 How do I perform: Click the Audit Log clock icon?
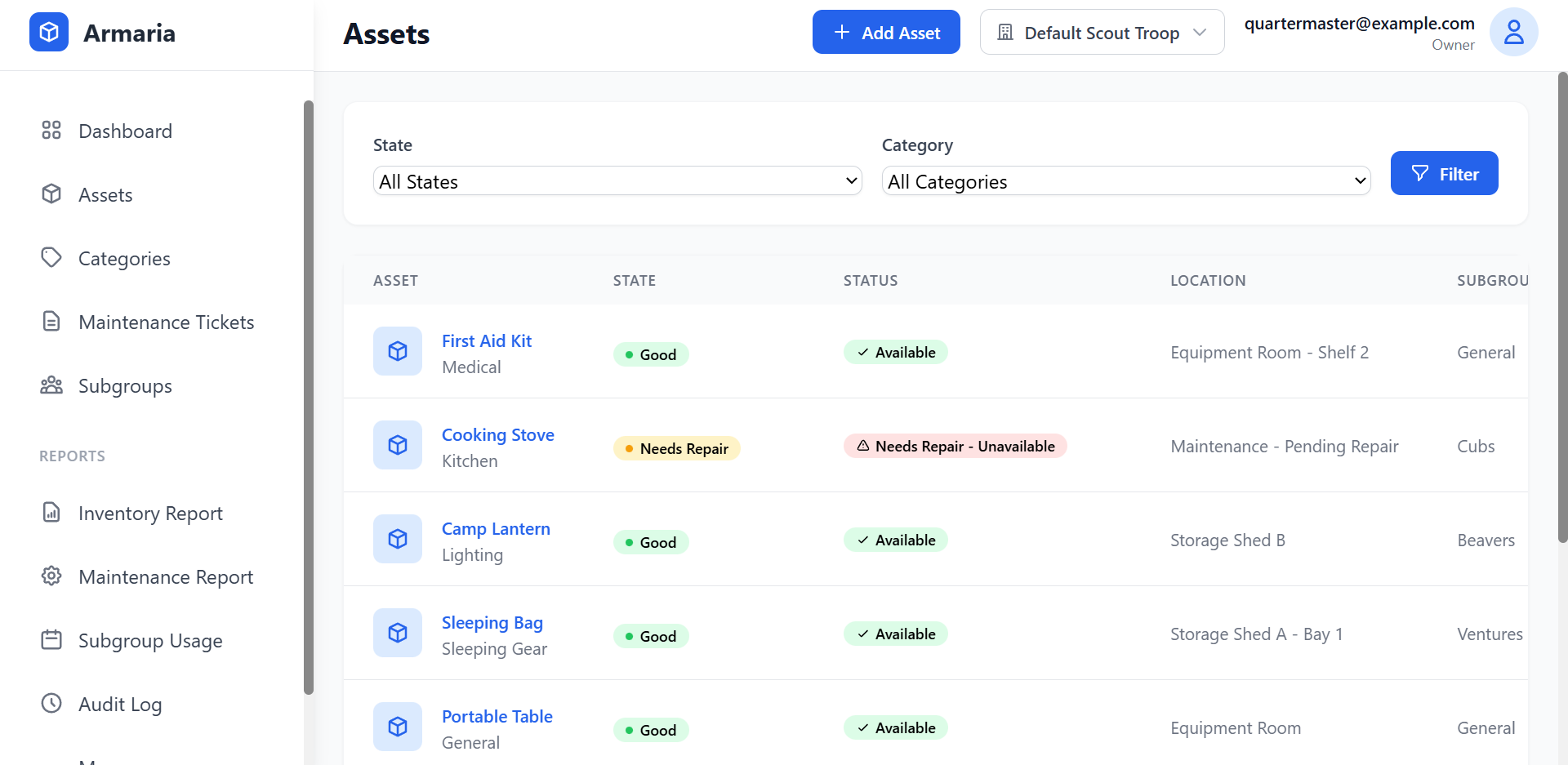[x=51, y=704]
